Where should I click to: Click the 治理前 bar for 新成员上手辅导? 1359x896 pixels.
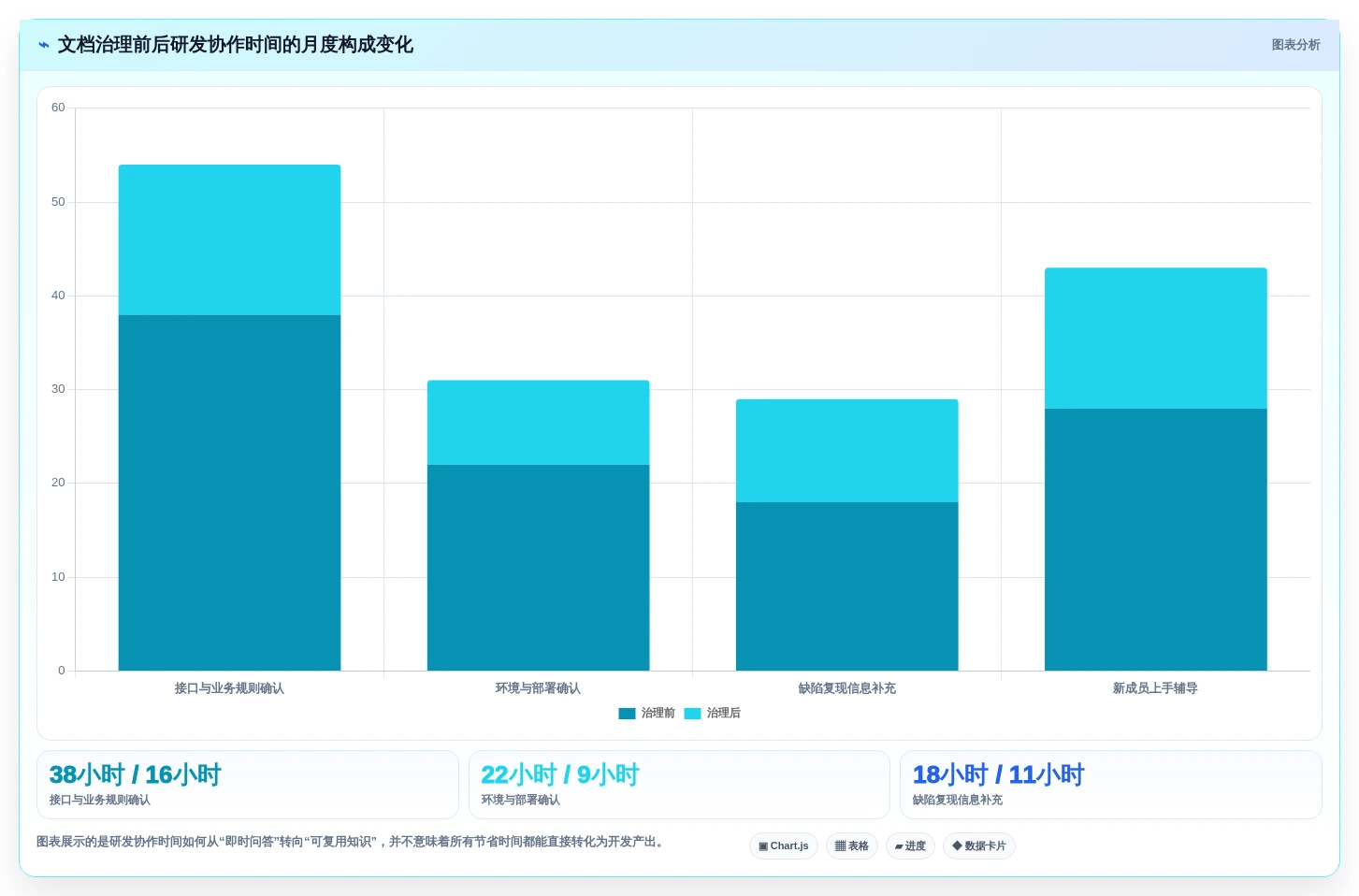click(x=1155, y=540)
